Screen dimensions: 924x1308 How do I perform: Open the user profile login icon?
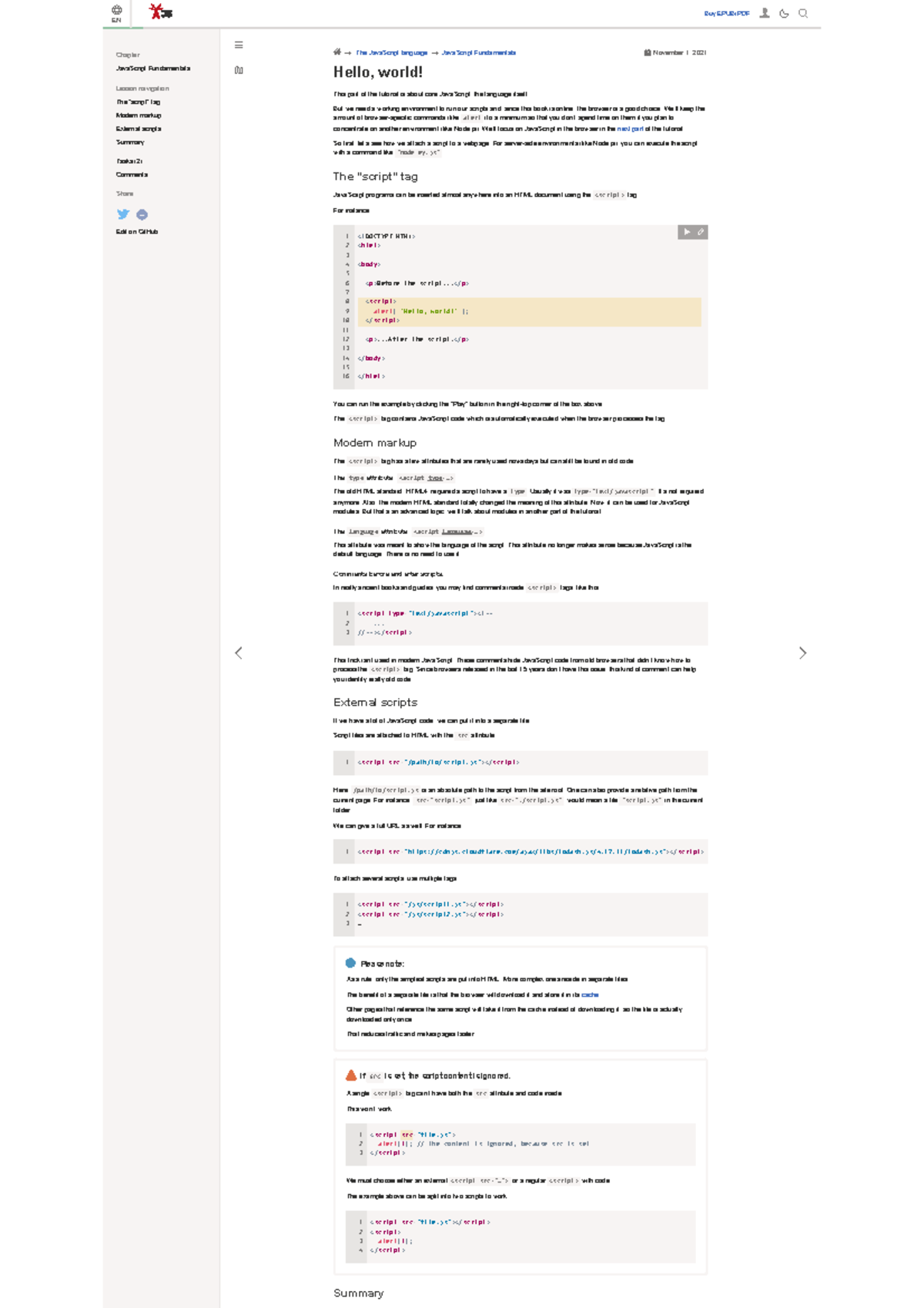coord(765,13)
